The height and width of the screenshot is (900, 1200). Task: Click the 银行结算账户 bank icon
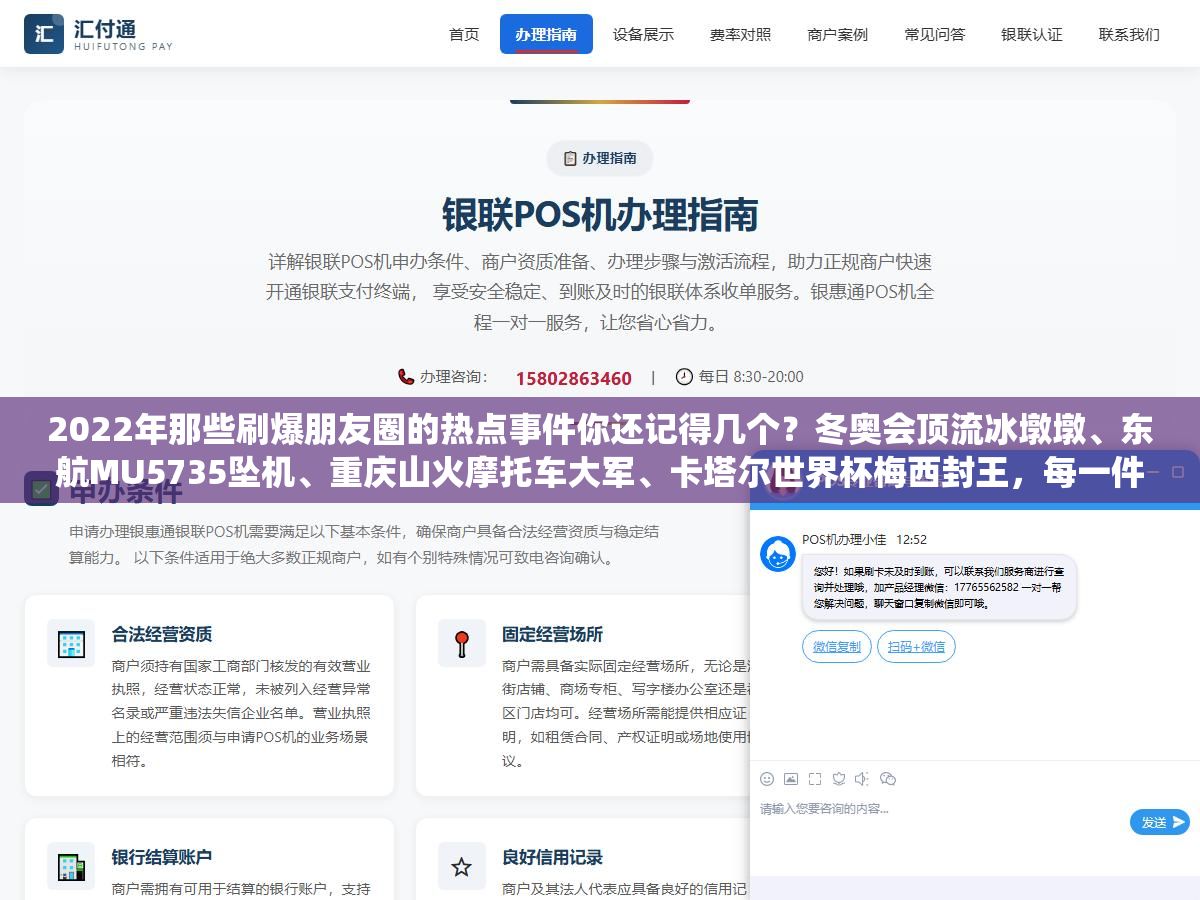coord(71,866)
